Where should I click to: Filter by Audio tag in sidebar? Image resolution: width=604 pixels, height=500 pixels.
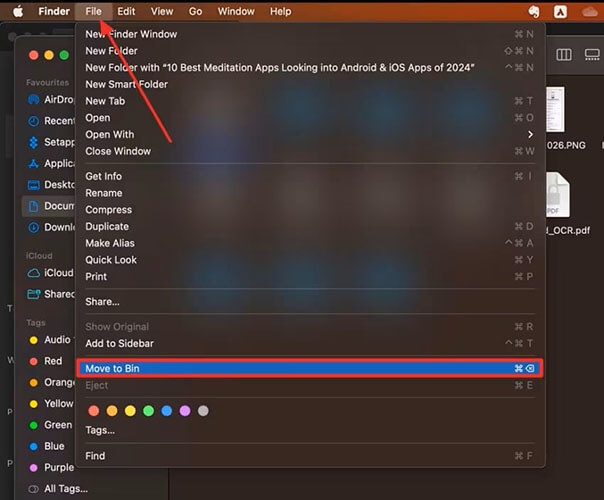pyautogui.click(x=50, y=340)
